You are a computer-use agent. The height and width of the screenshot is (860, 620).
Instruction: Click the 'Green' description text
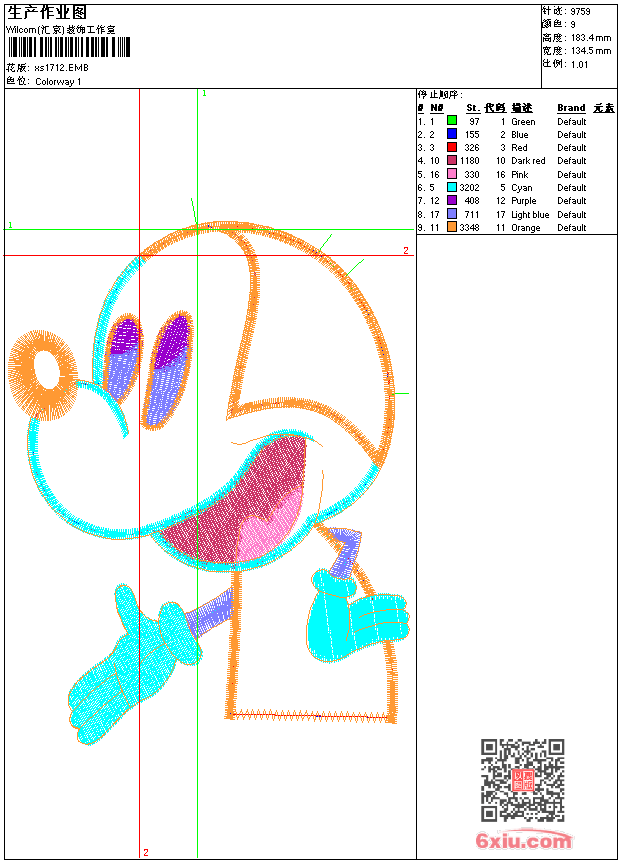point(523,122)
